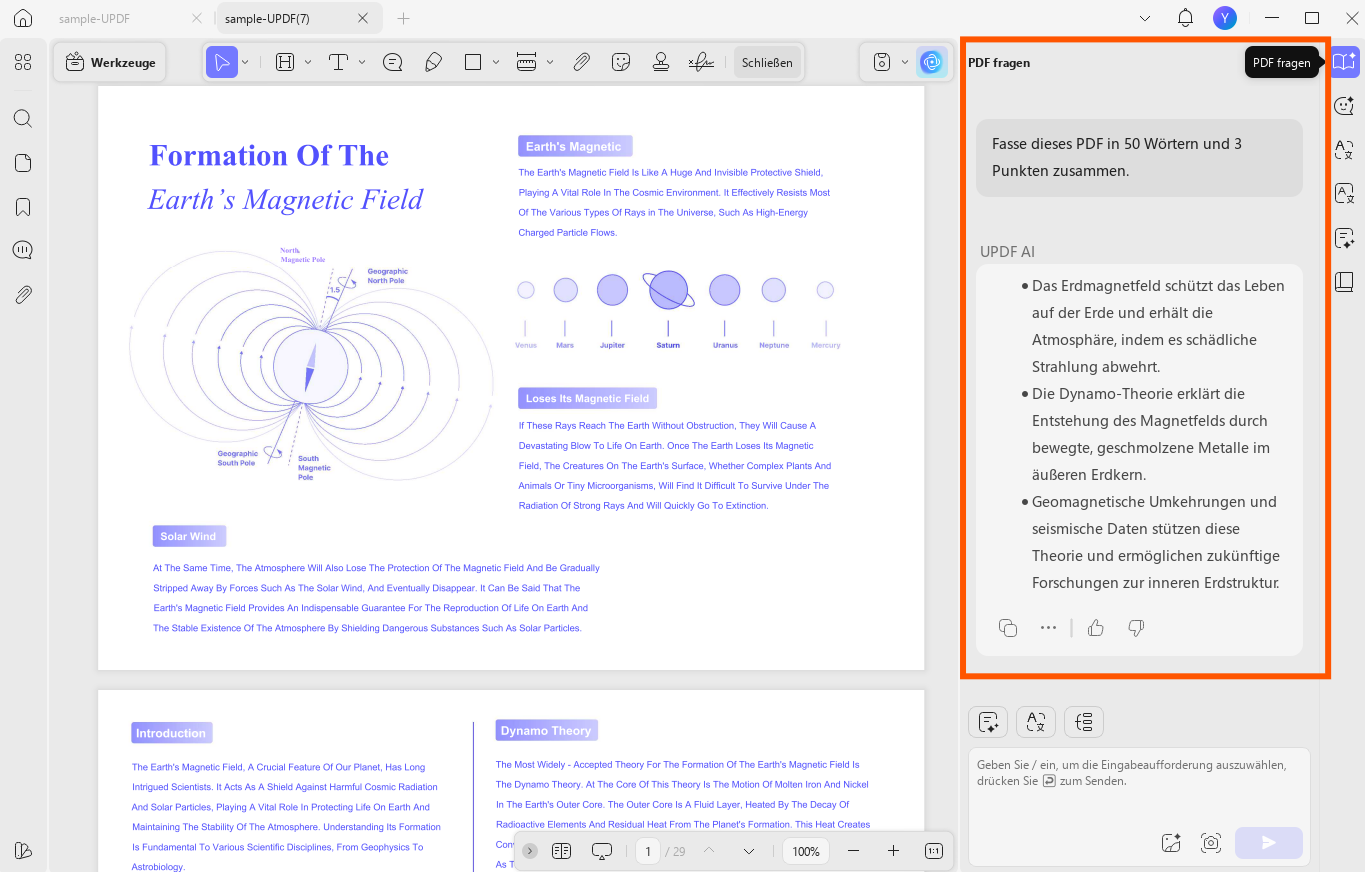Click the explain prompt button above input
Viewport: 1365px width, 872px height.
click(1084, 721)
